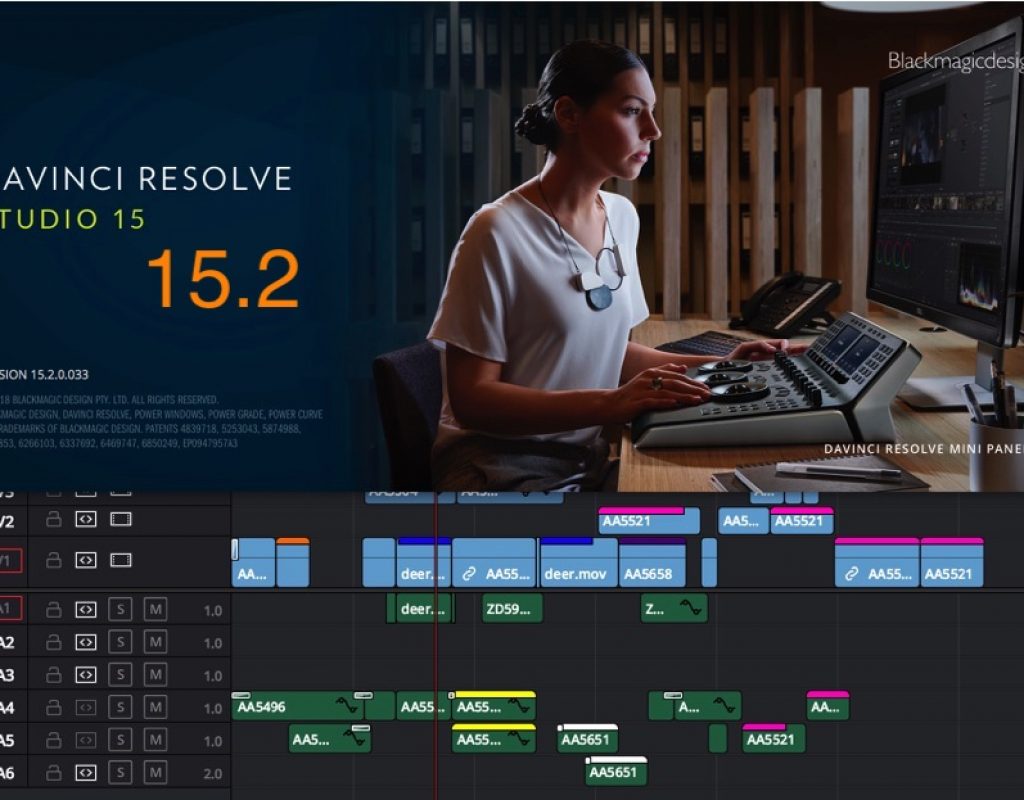Screen dimensions: 1024x800
Task: Mute the A1 audio track
Action: click(x=155, y=610)
